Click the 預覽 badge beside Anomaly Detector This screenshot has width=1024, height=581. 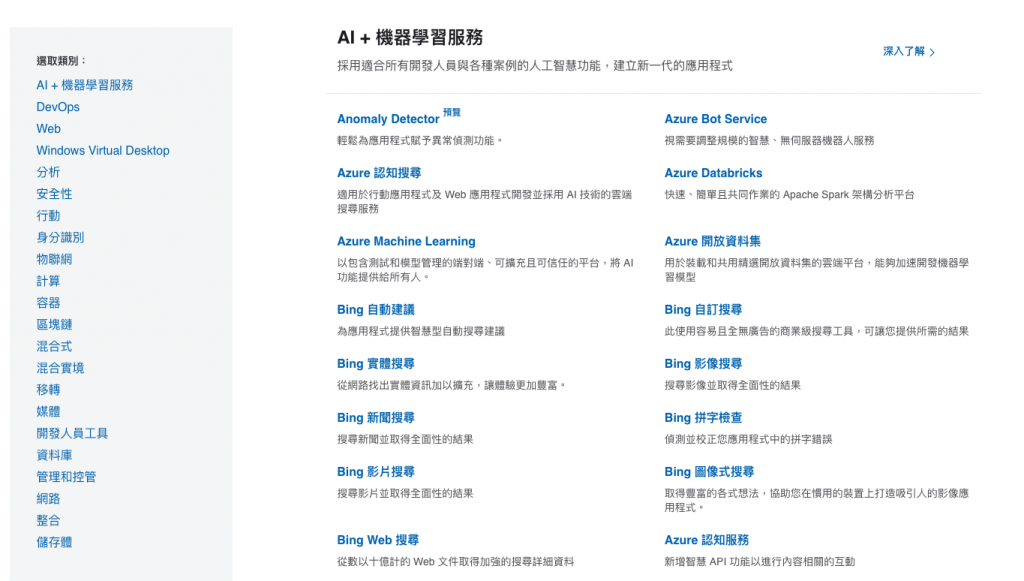coord(452,112)
